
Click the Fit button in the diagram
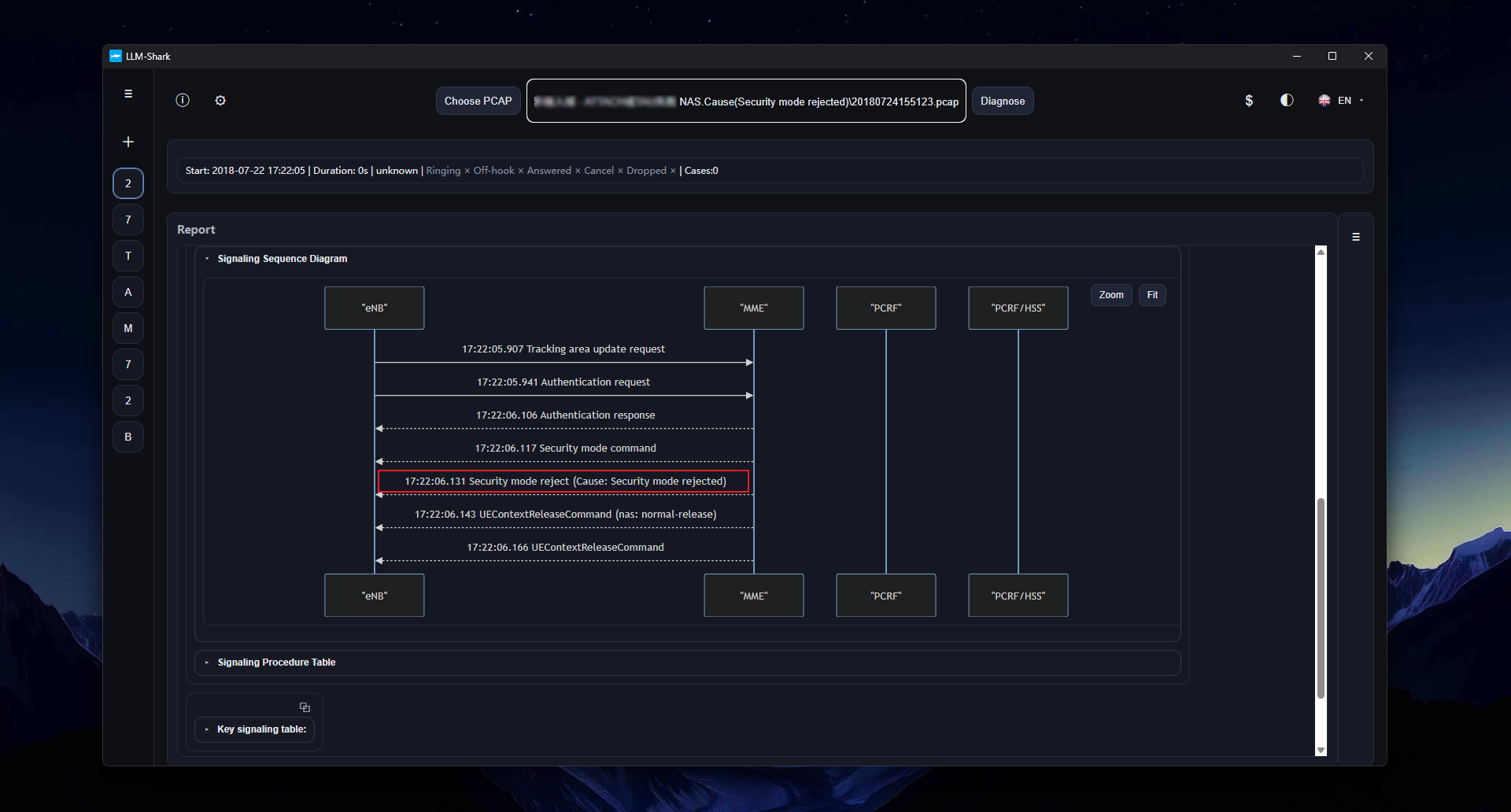[x=1152, y=295]
